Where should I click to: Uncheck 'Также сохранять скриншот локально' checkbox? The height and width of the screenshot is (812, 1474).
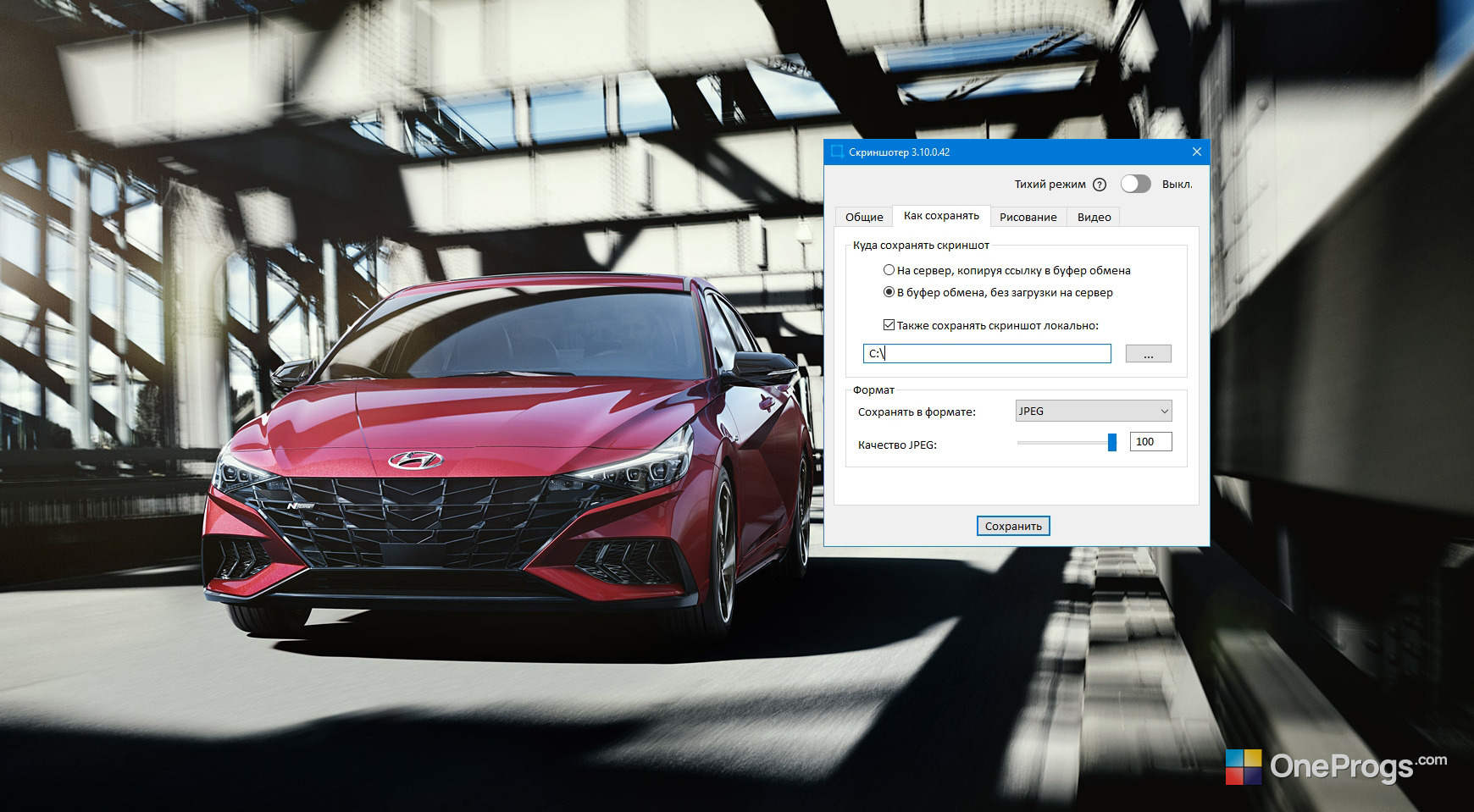click(889, 325)
